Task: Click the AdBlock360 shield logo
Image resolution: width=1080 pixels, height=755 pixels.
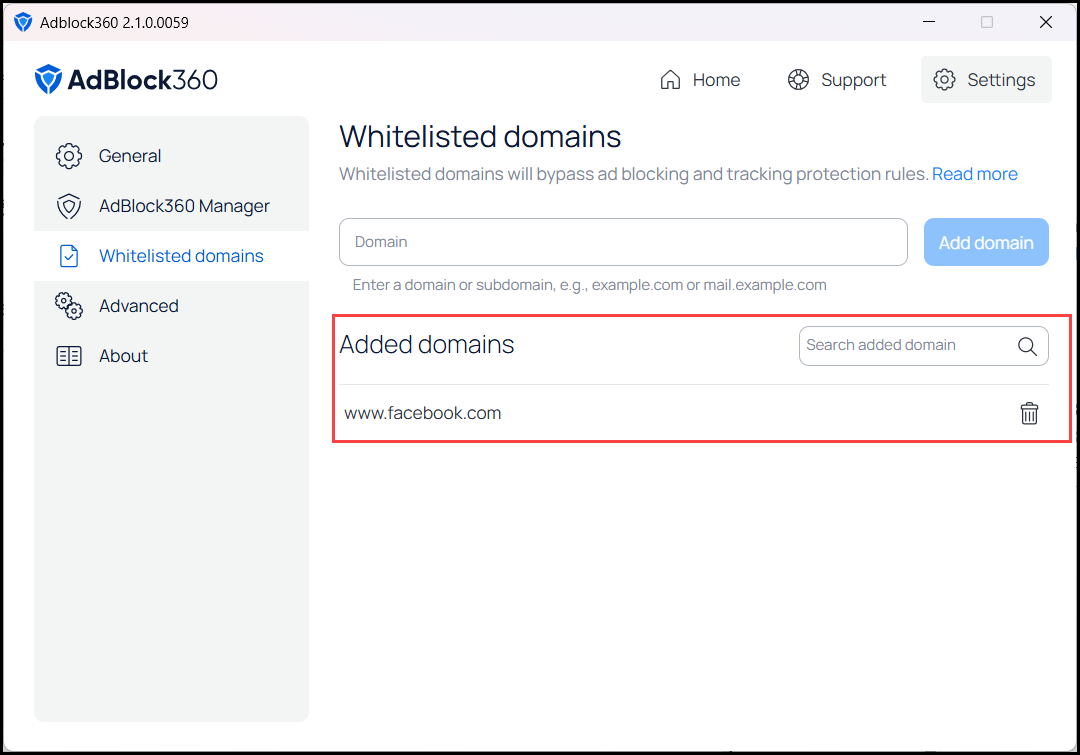Action: [x=48, y=79]
